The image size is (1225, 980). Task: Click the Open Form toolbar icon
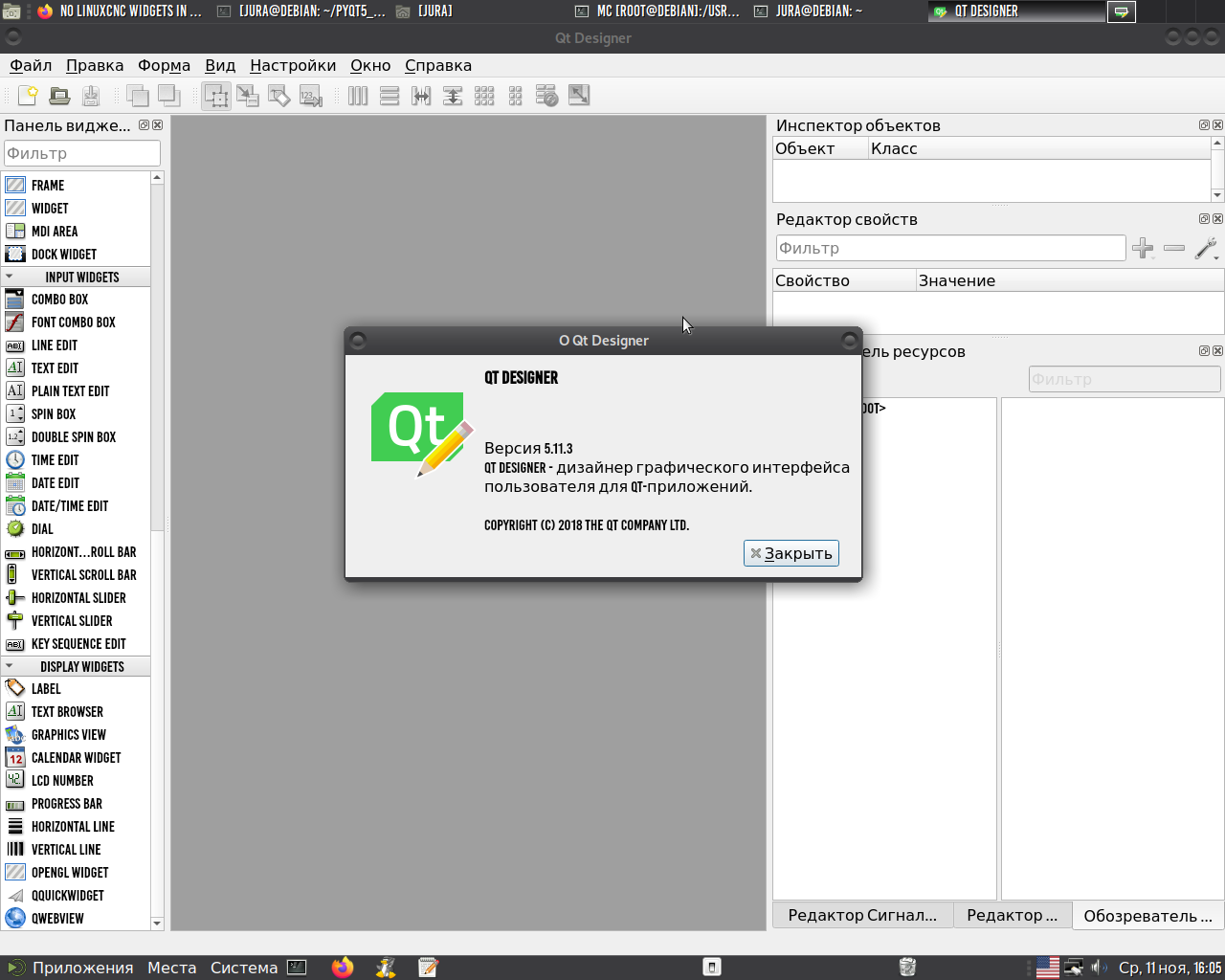point(59,96)
